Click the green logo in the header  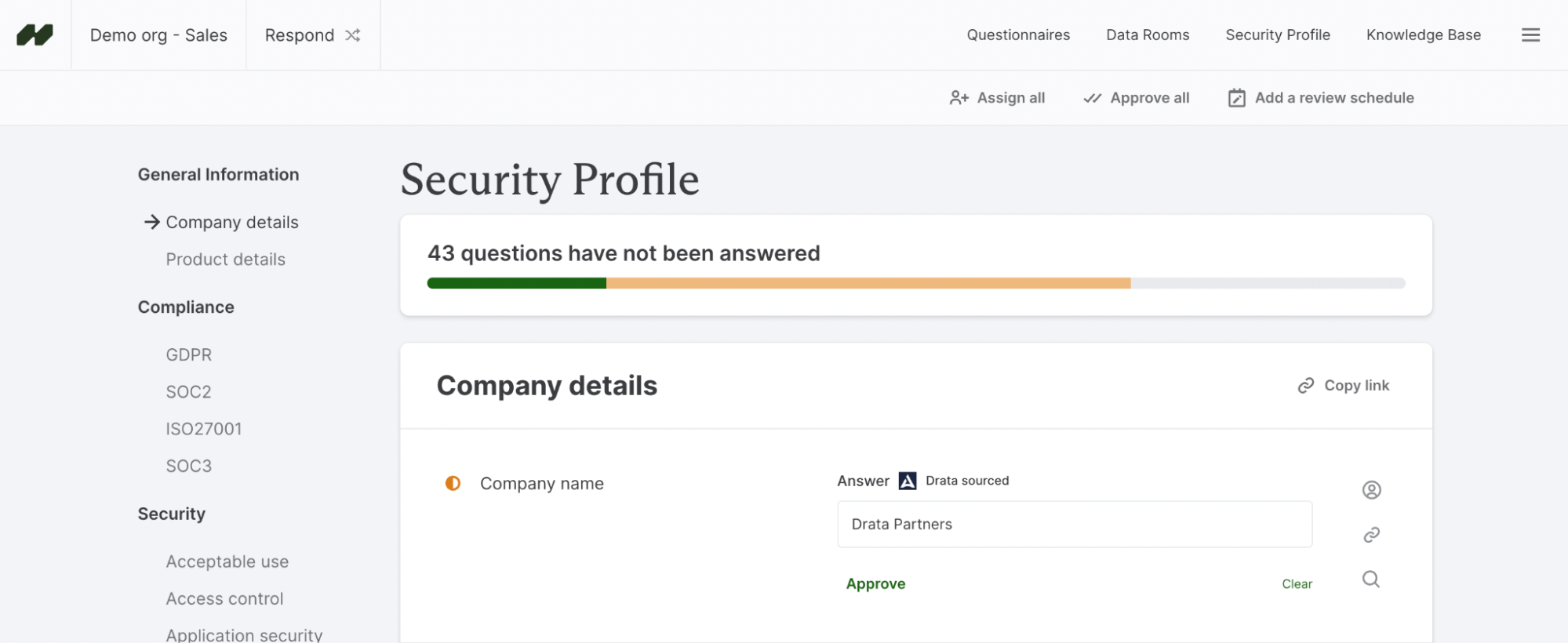coord(35,35)
